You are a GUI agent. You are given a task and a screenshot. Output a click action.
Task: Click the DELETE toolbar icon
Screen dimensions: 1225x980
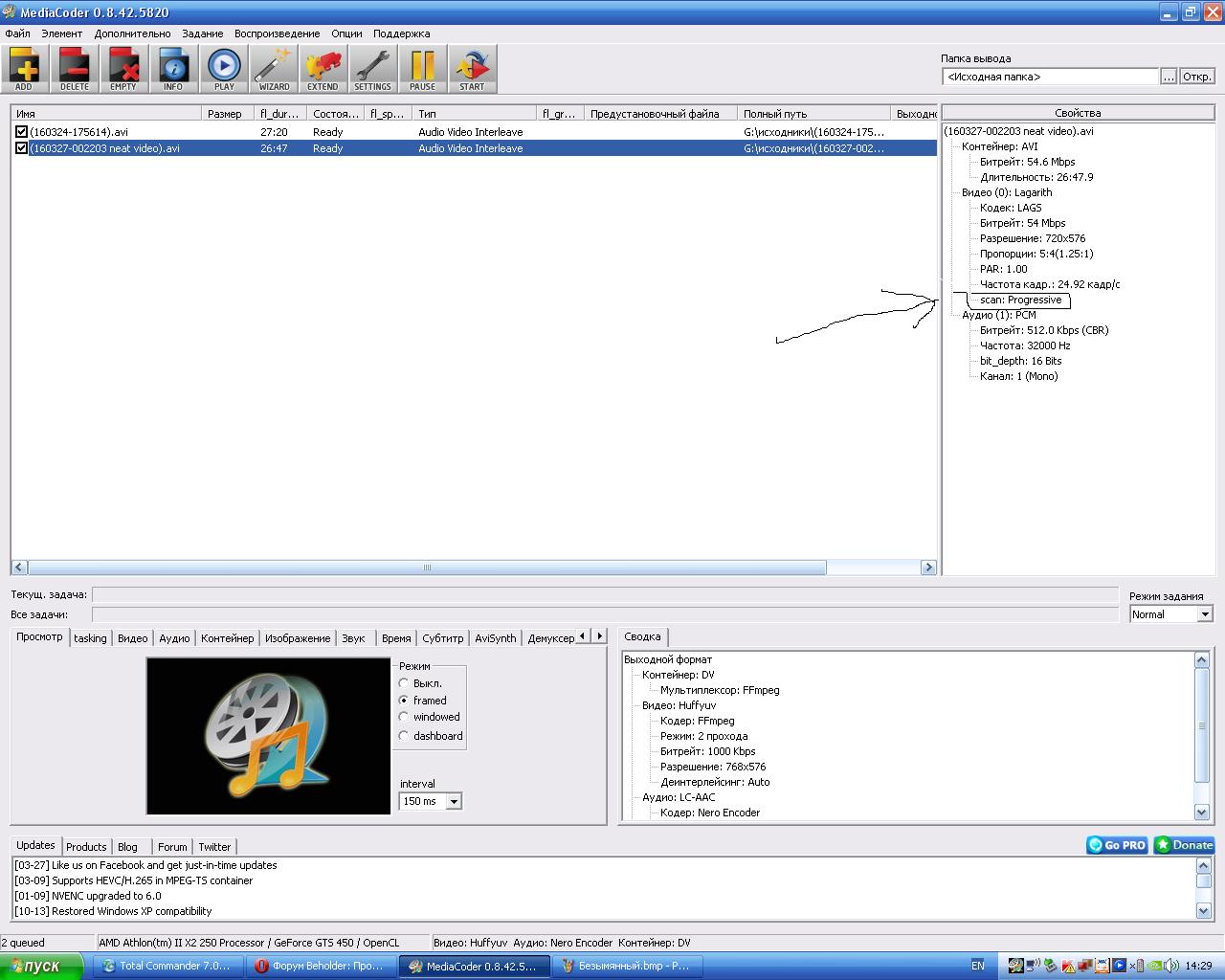[74, 69]
